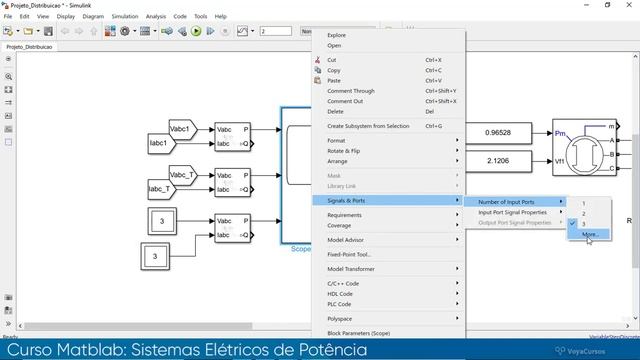
Task: Choose Explore in the context menu
Action: pos(389,35)
